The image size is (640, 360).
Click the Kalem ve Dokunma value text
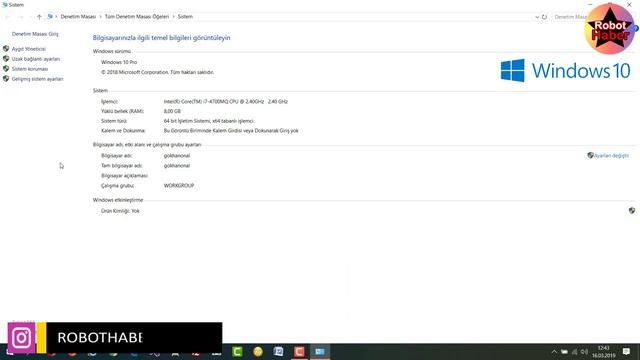(x=231, y=131)
